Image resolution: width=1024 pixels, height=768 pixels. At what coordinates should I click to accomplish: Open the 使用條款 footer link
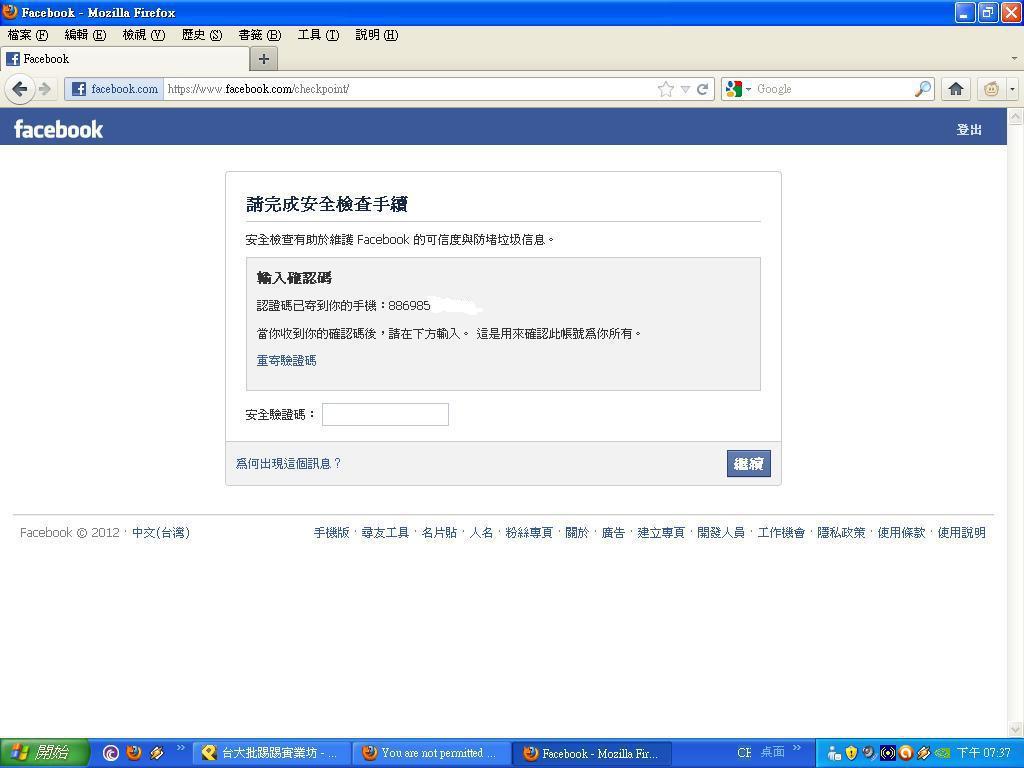pos(901,532)
